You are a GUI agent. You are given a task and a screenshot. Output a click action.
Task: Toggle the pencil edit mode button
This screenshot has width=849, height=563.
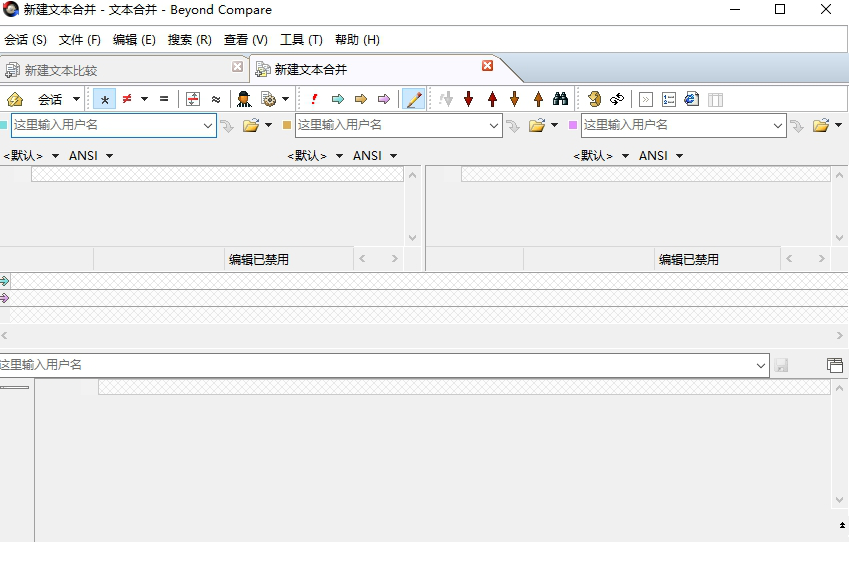414,99
